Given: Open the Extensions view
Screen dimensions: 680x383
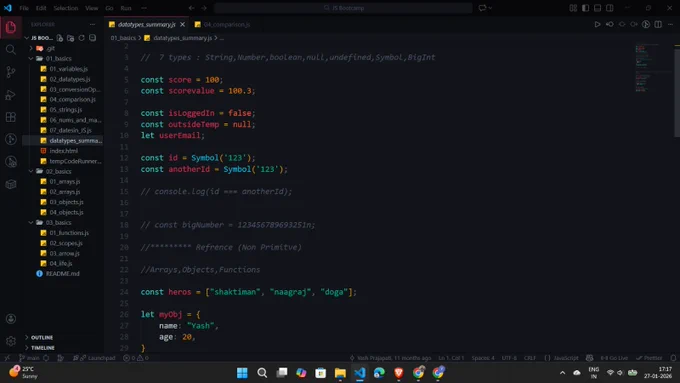Looking at the screenshot, I should click(x=11, y=117).
